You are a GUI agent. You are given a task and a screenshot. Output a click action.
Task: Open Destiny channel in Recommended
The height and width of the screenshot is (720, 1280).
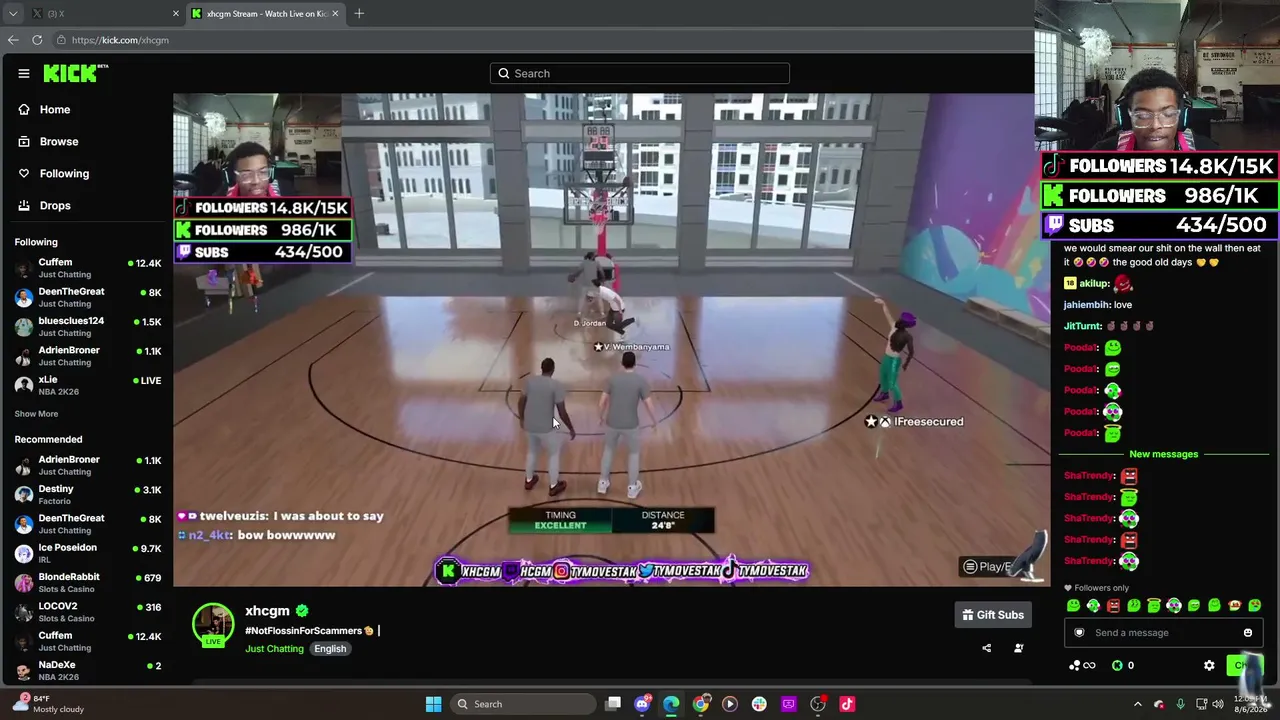87,494
